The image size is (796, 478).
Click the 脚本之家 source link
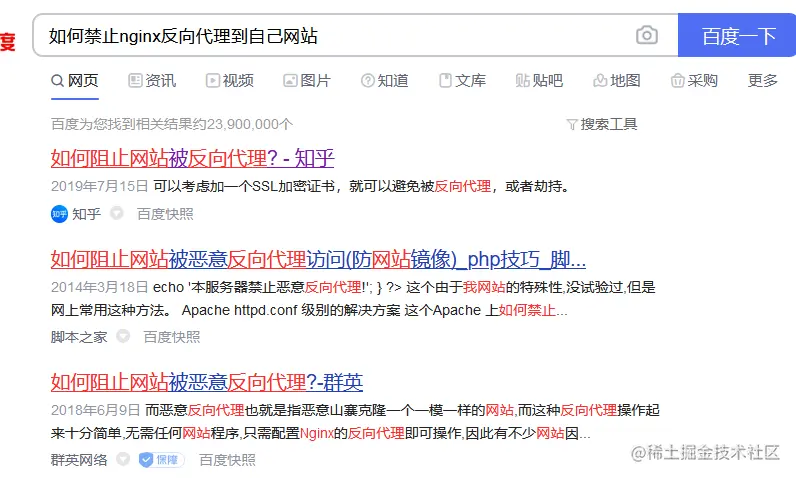pos(79,337)
